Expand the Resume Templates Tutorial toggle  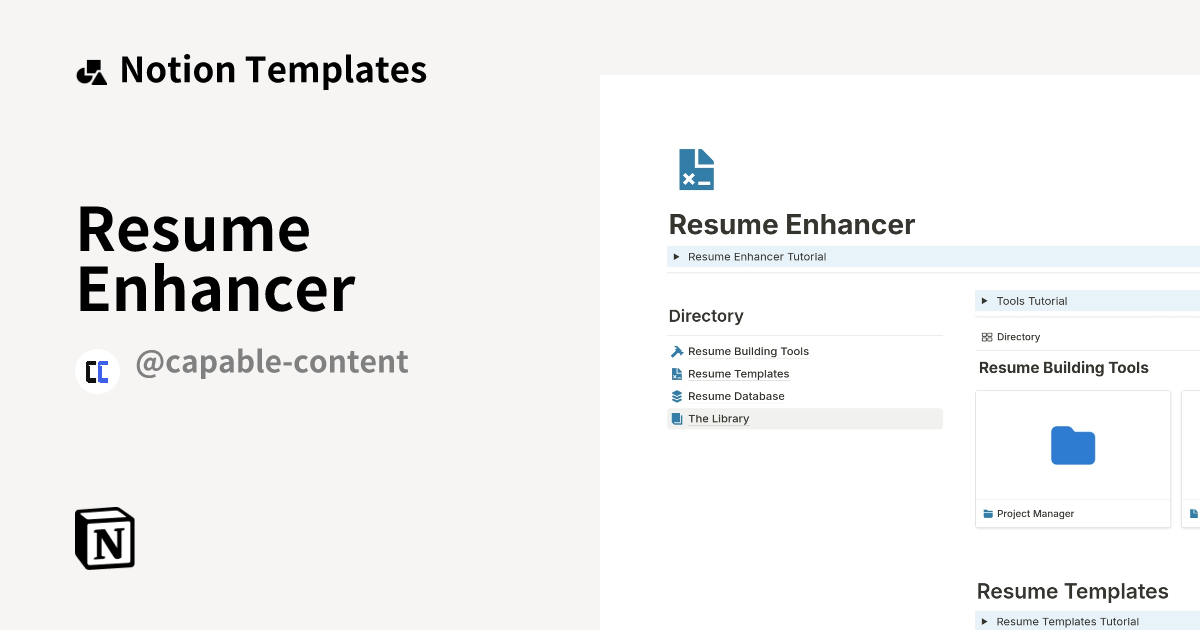pyautogui.click(x=984, y=621)
